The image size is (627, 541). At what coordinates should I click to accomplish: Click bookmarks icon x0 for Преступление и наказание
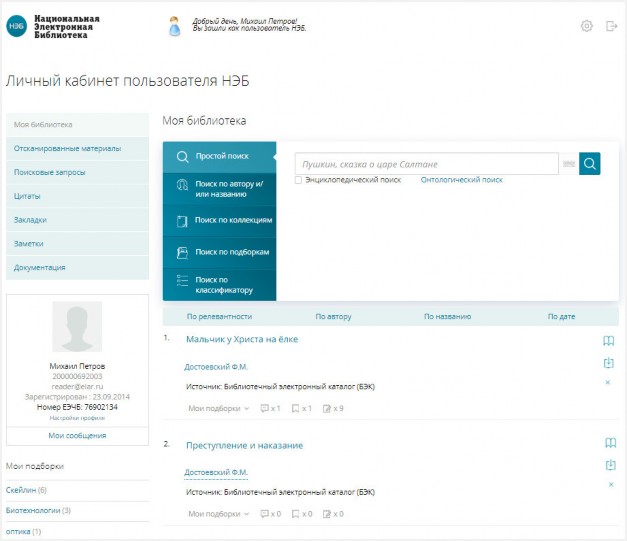(296, 514)
